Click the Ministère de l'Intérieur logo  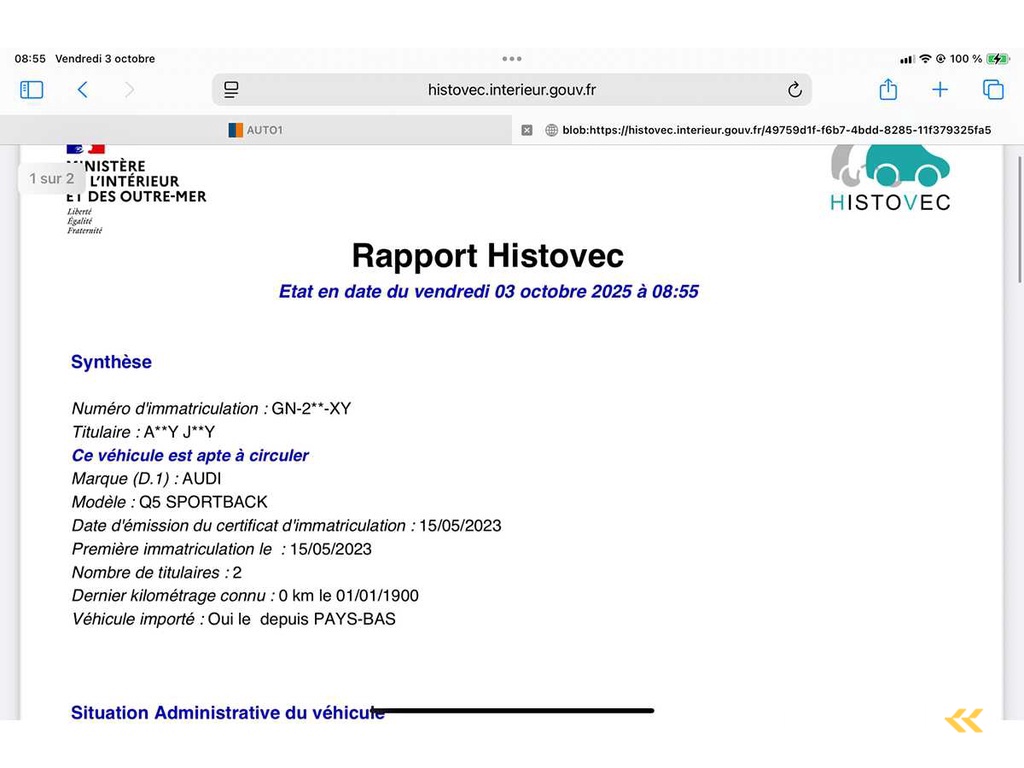coord(135,187)
